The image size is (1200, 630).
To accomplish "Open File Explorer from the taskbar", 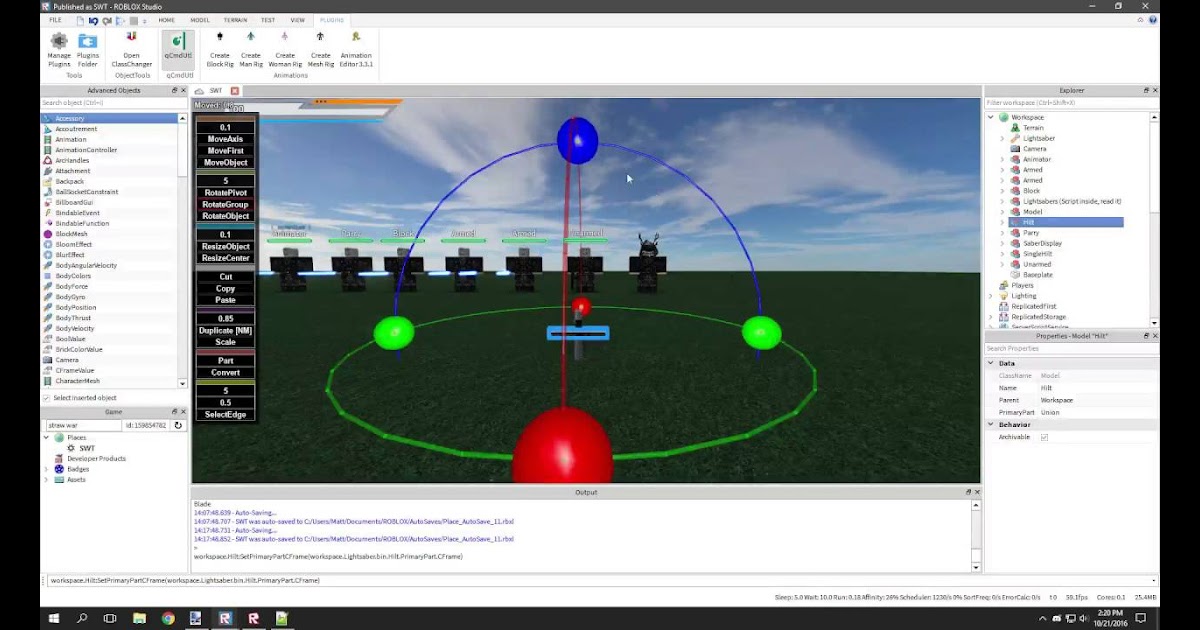I will (139, 618).
